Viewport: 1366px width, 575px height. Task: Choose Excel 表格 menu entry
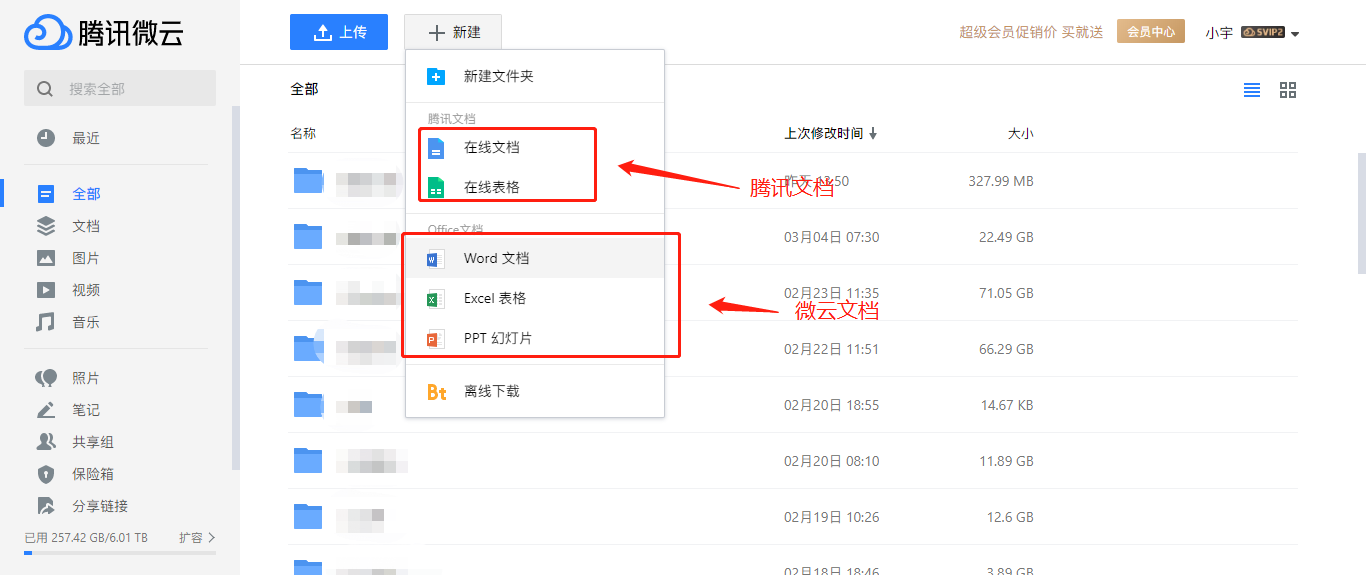click(535, 299)
